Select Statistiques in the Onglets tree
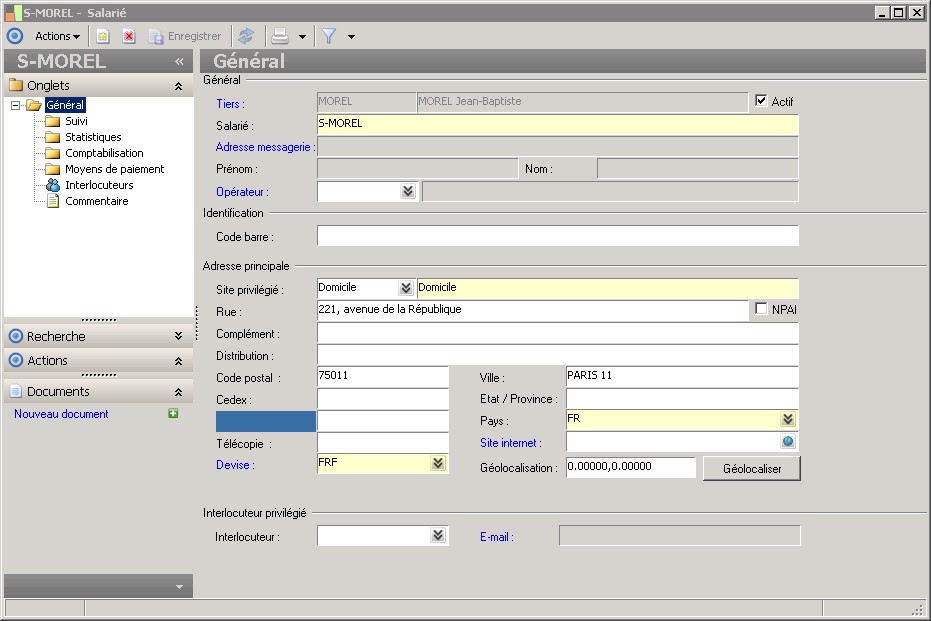Viewport: 931px width, 621px height. pyautogui.click(x=93, y=137)
